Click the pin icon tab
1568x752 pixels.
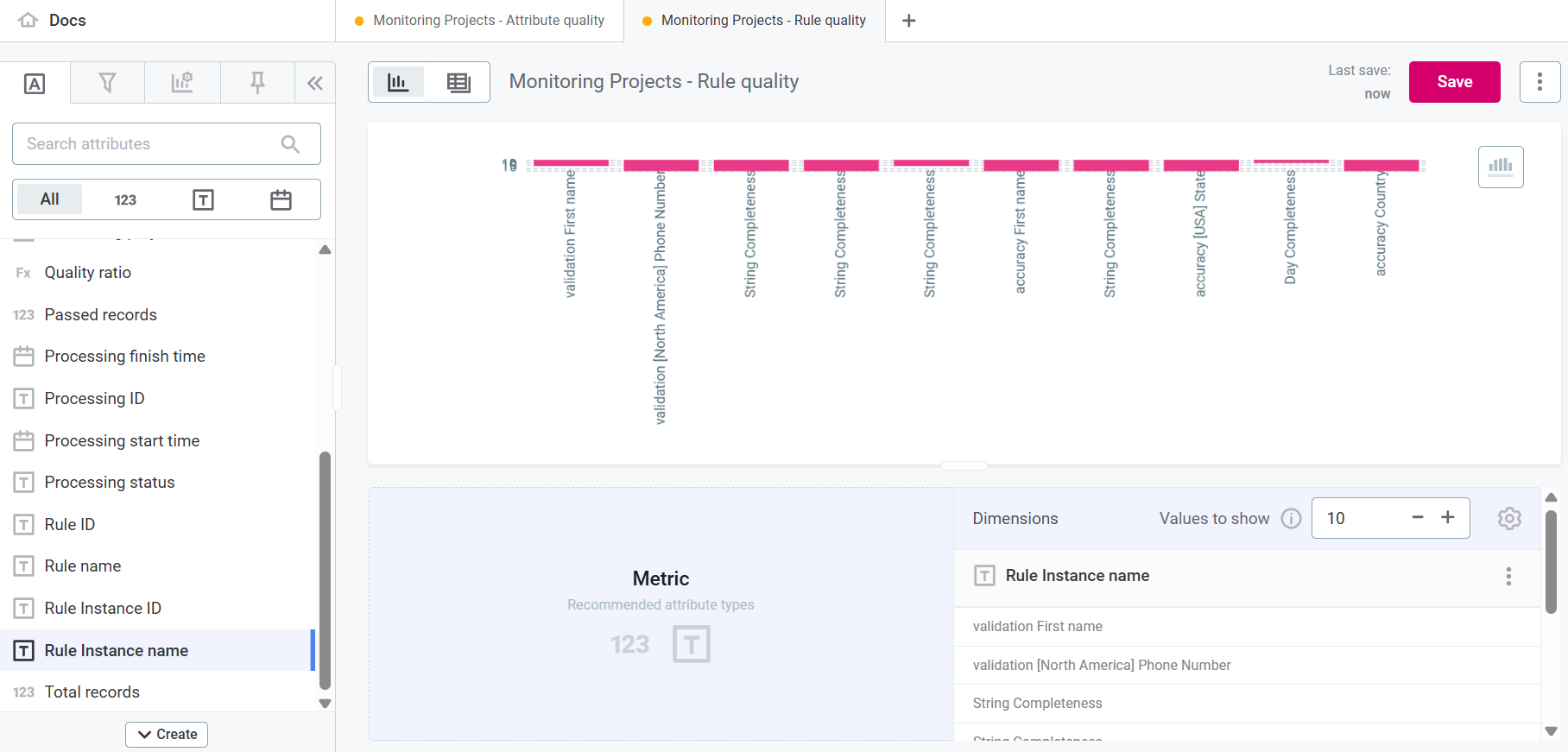click(257, 83)
